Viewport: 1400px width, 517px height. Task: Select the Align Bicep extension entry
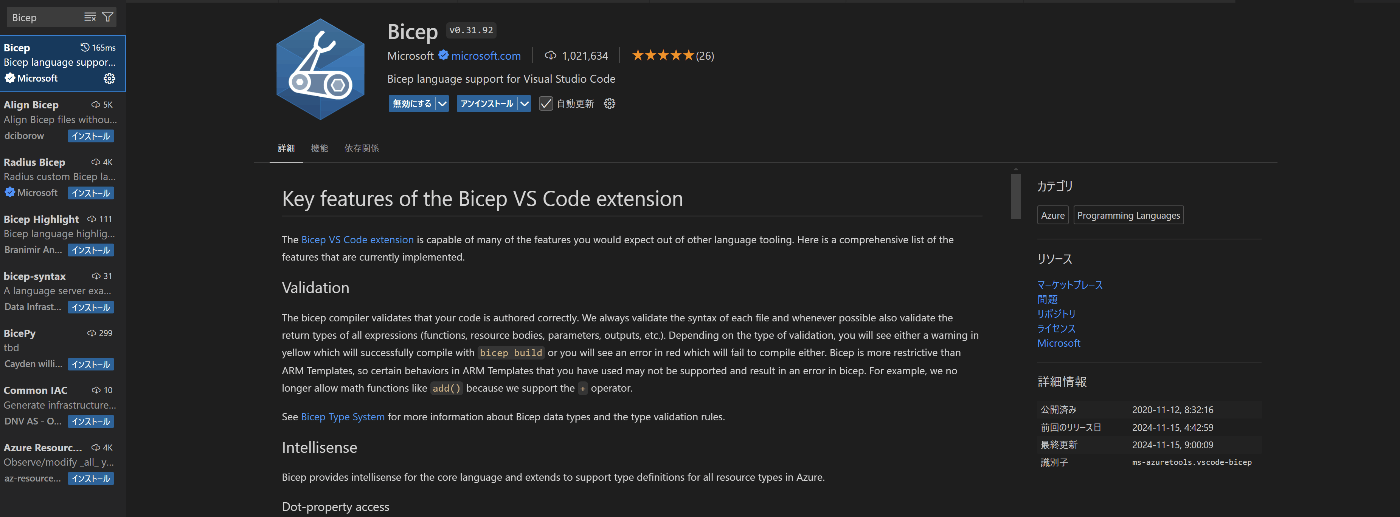tap(63, 119)
